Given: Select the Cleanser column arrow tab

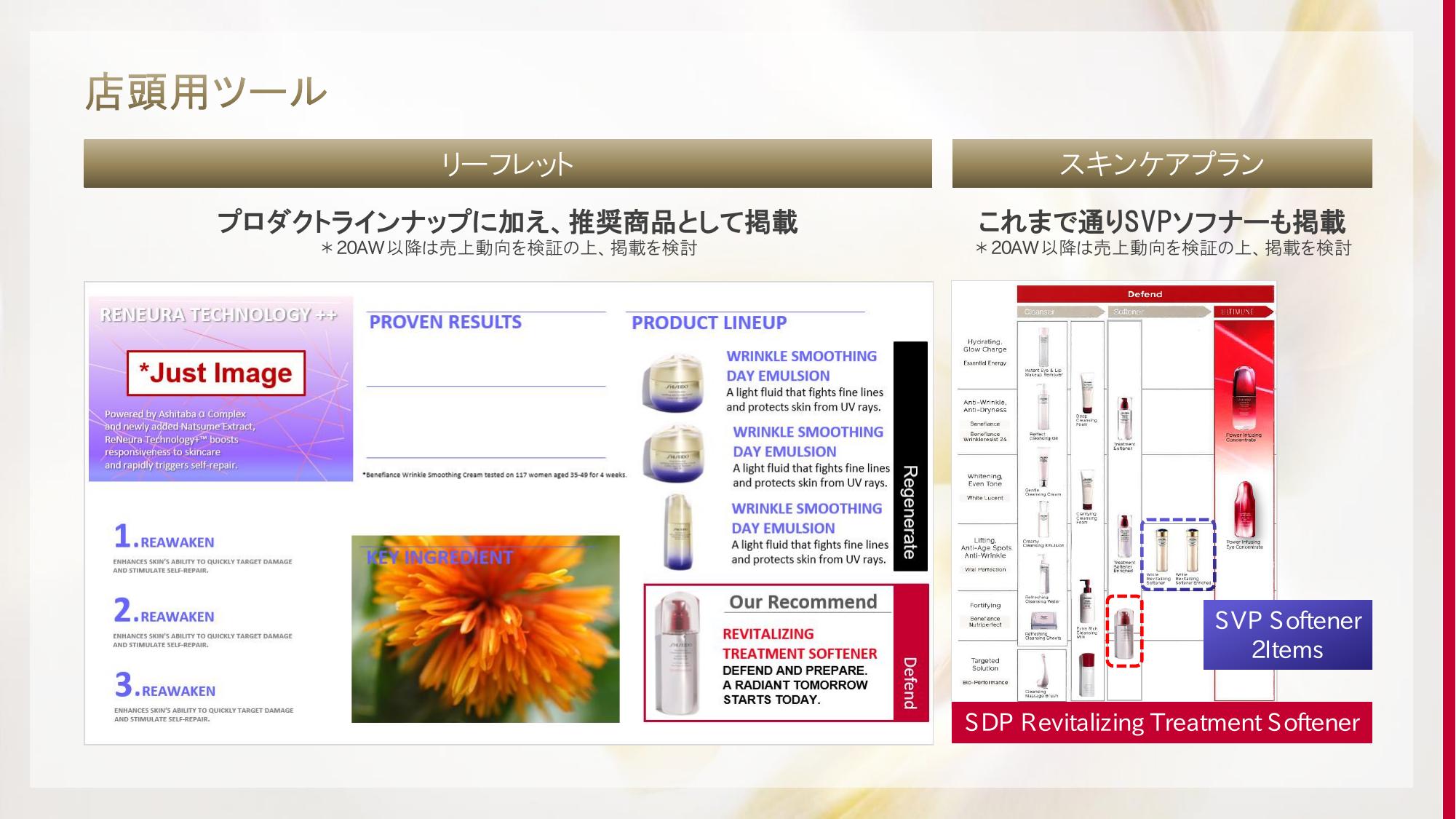Looking at the screenshot, I should coord(1060,312).
